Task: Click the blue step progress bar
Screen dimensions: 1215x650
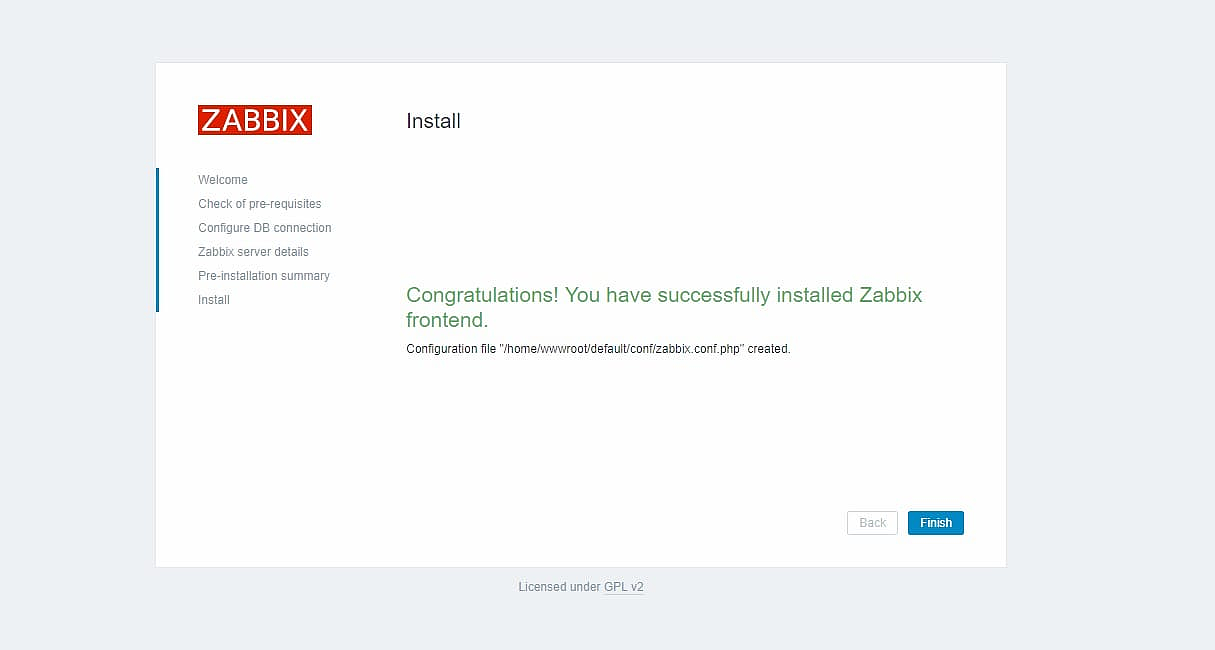Action: tap(157, 240)
